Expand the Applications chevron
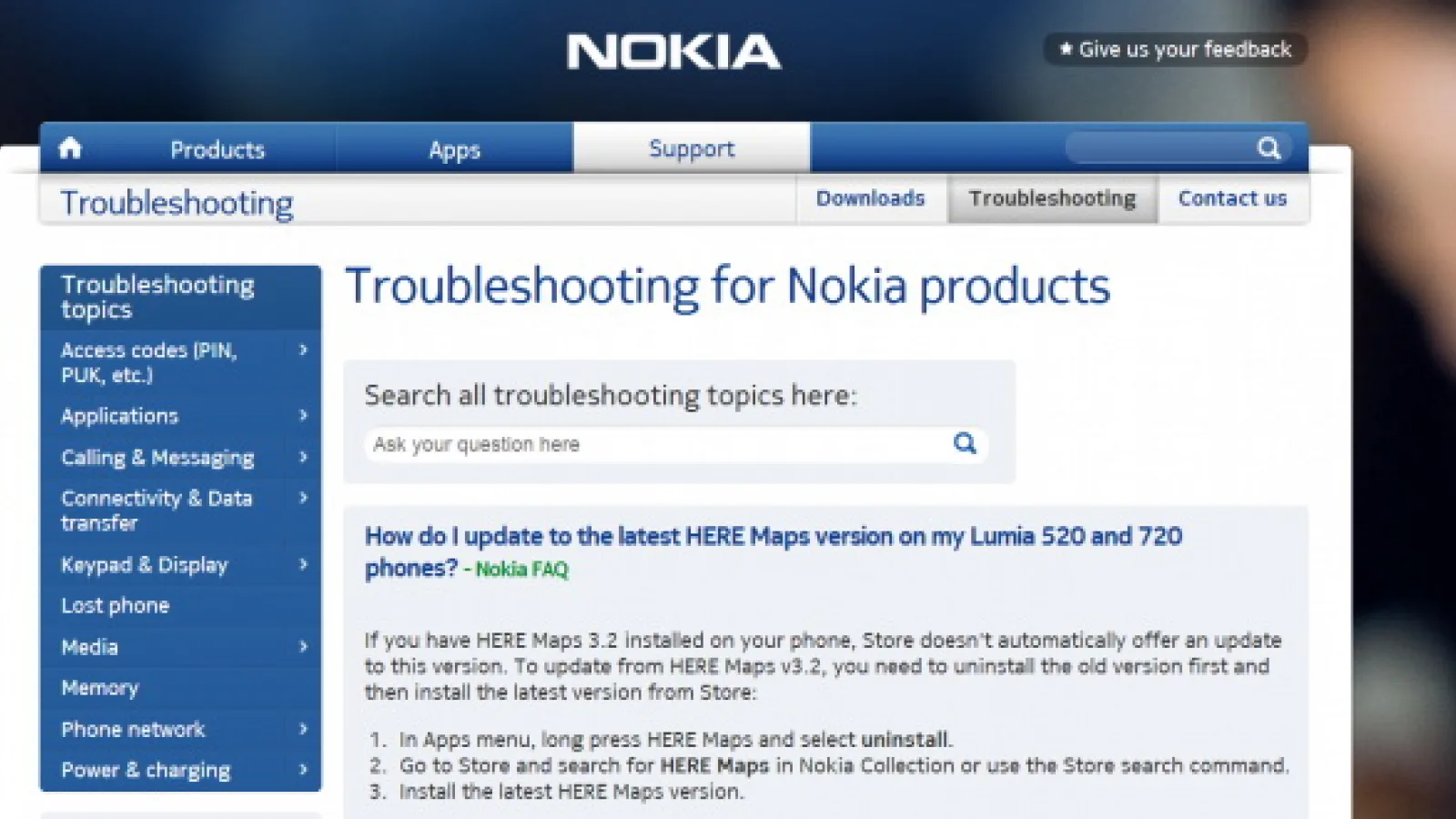The height and width of the screenshot is (819, 1456). point(303,415)
